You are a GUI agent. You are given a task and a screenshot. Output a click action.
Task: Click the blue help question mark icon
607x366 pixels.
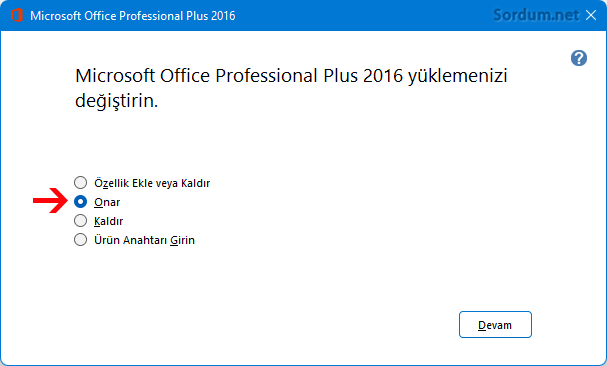579,58
